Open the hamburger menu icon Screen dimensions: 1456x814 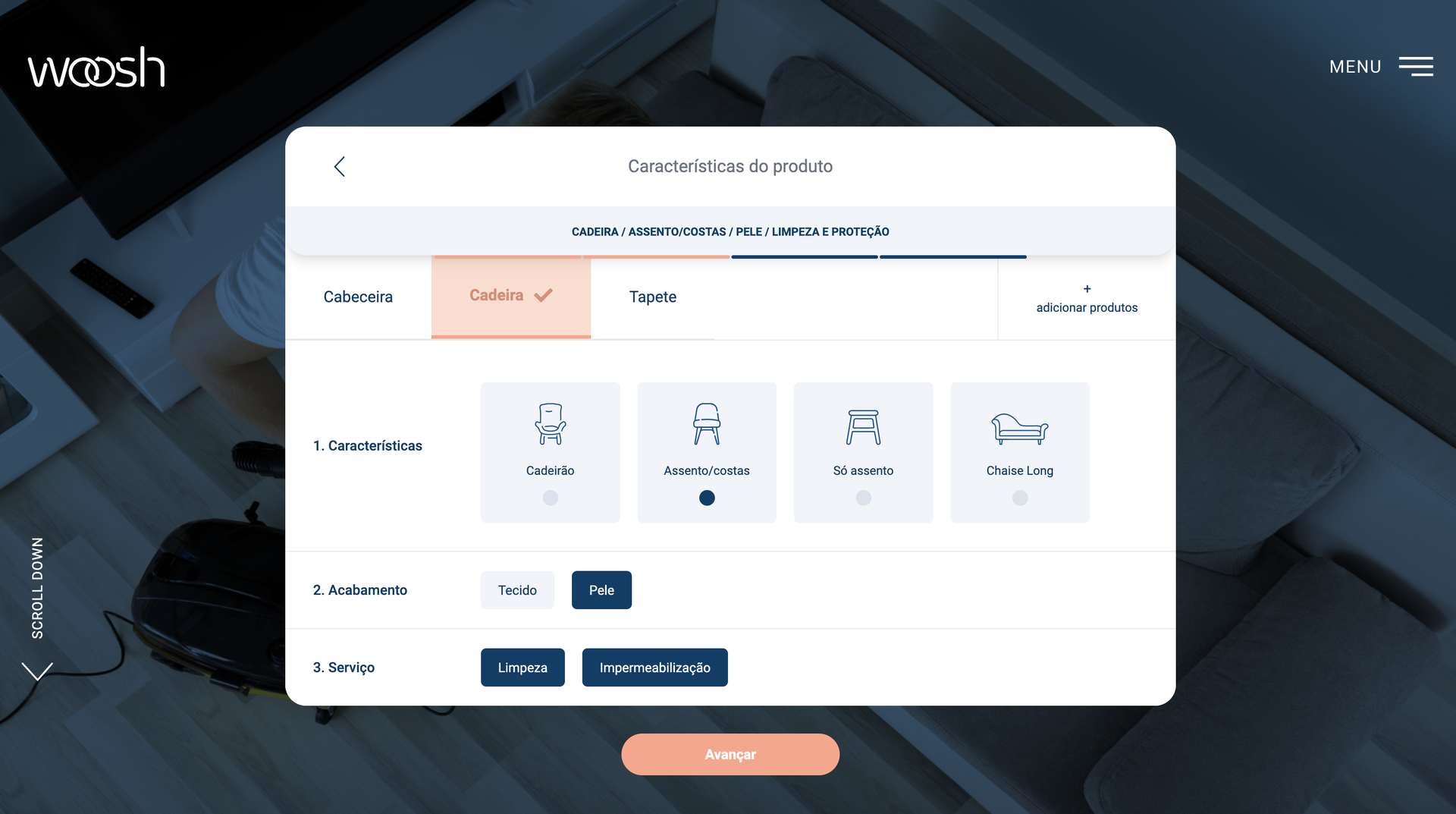point(1416,66)
